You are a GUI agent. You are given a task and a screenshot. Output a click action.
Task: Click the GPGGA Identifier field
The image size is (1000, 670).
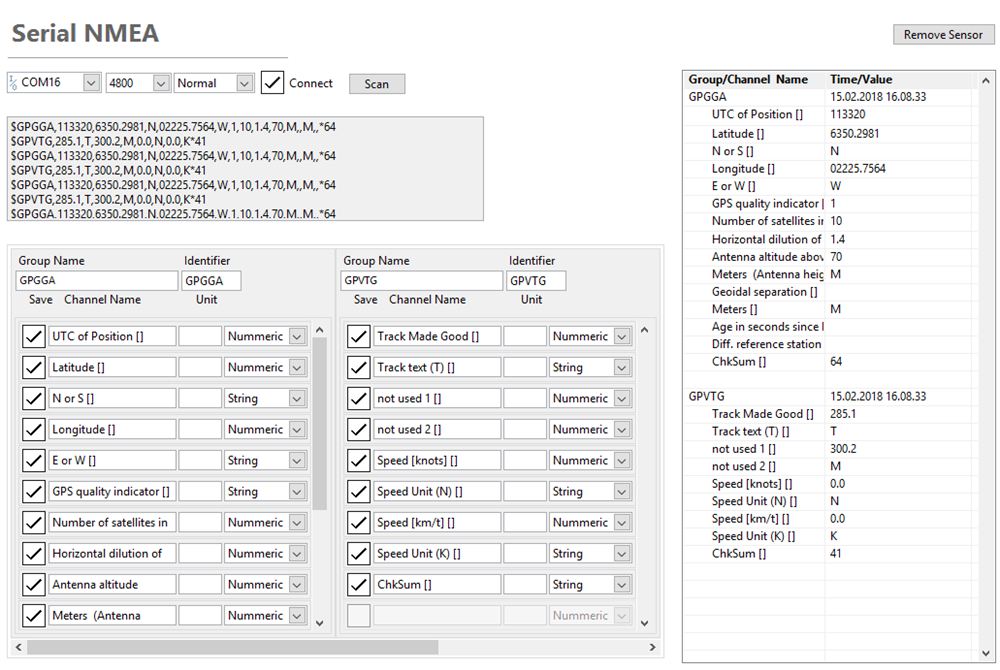[211, 280]
